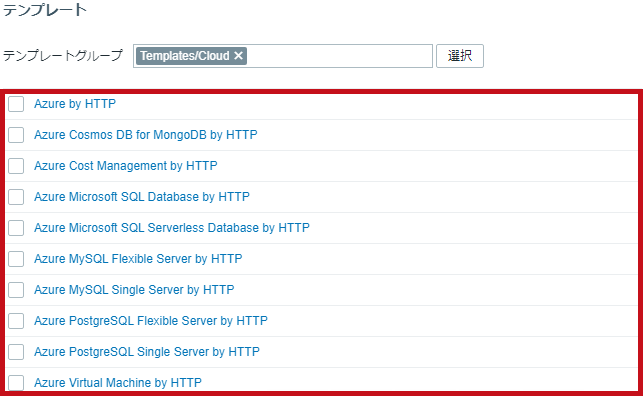The width and height of the screenshot is (644, 396).
Task: Open Azure Virtual Machine by HTTP link
Action: click(x=118, y=383)
